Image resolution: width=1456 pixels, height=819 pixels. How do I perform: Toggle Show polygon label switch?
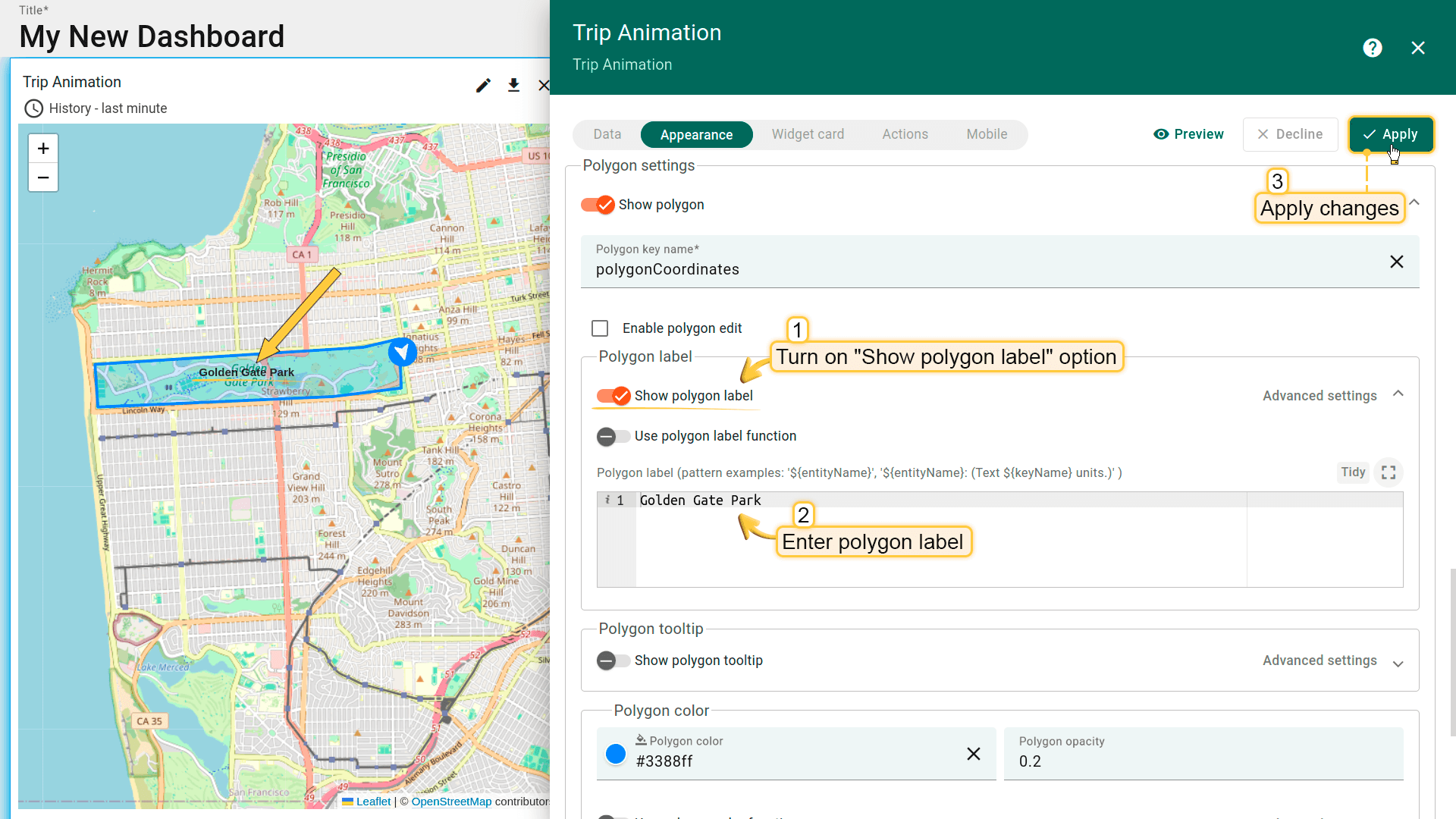pos(613,396)
